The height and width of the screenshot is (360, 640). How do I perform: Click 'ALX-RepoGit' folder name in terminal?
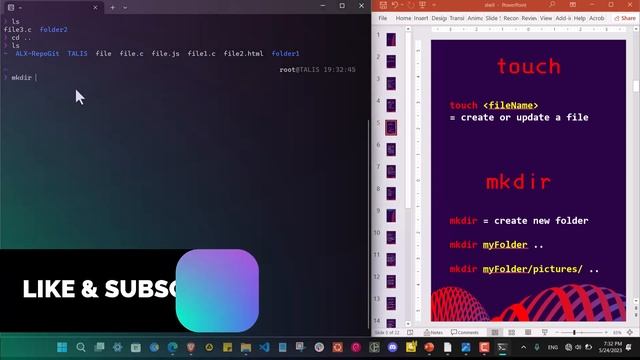point(37,53)
